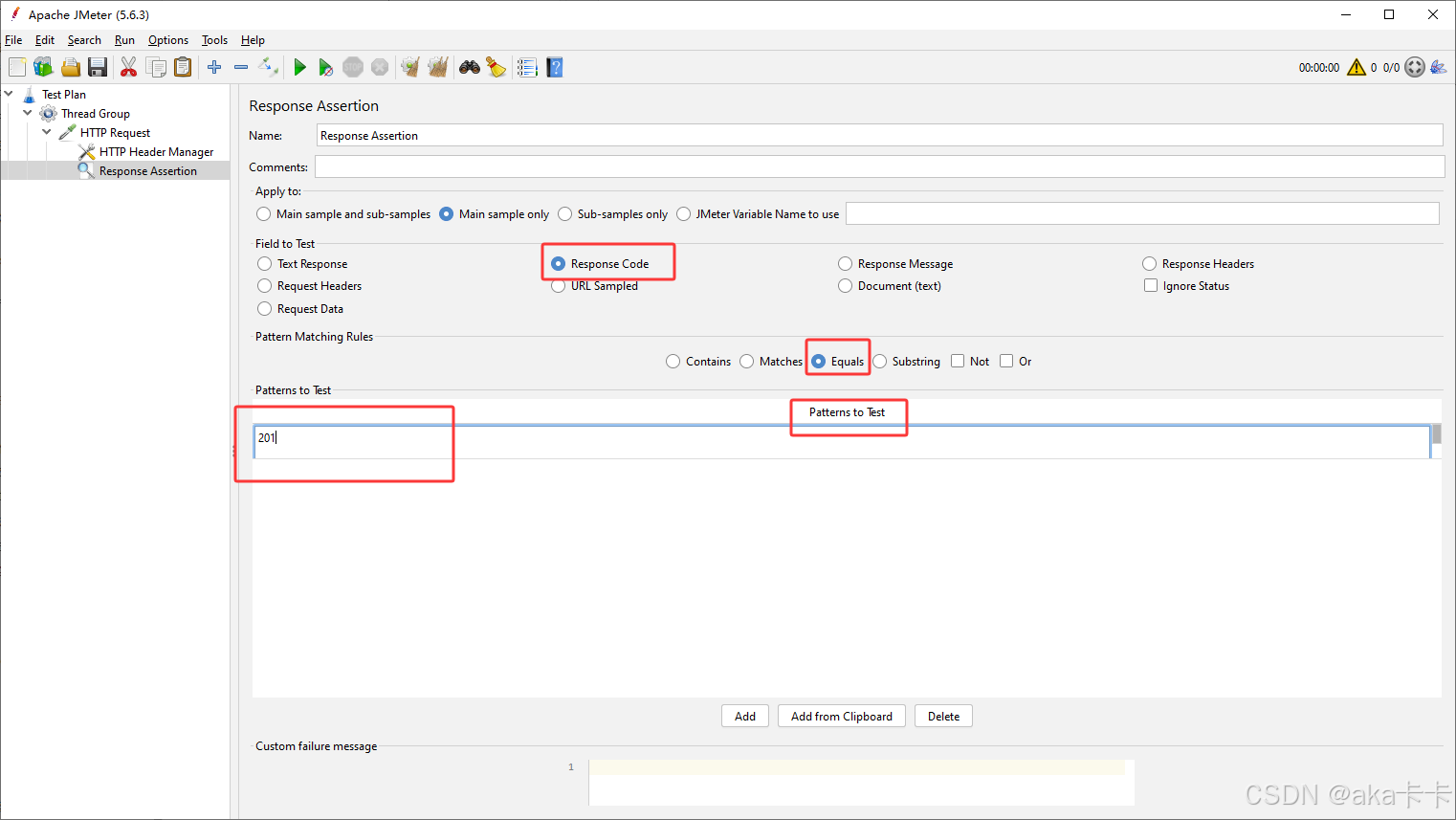The width and height of the screenshot is (1456, 820).
Task: Open Help via question mark book icon
Action: (x=555, y=67)
